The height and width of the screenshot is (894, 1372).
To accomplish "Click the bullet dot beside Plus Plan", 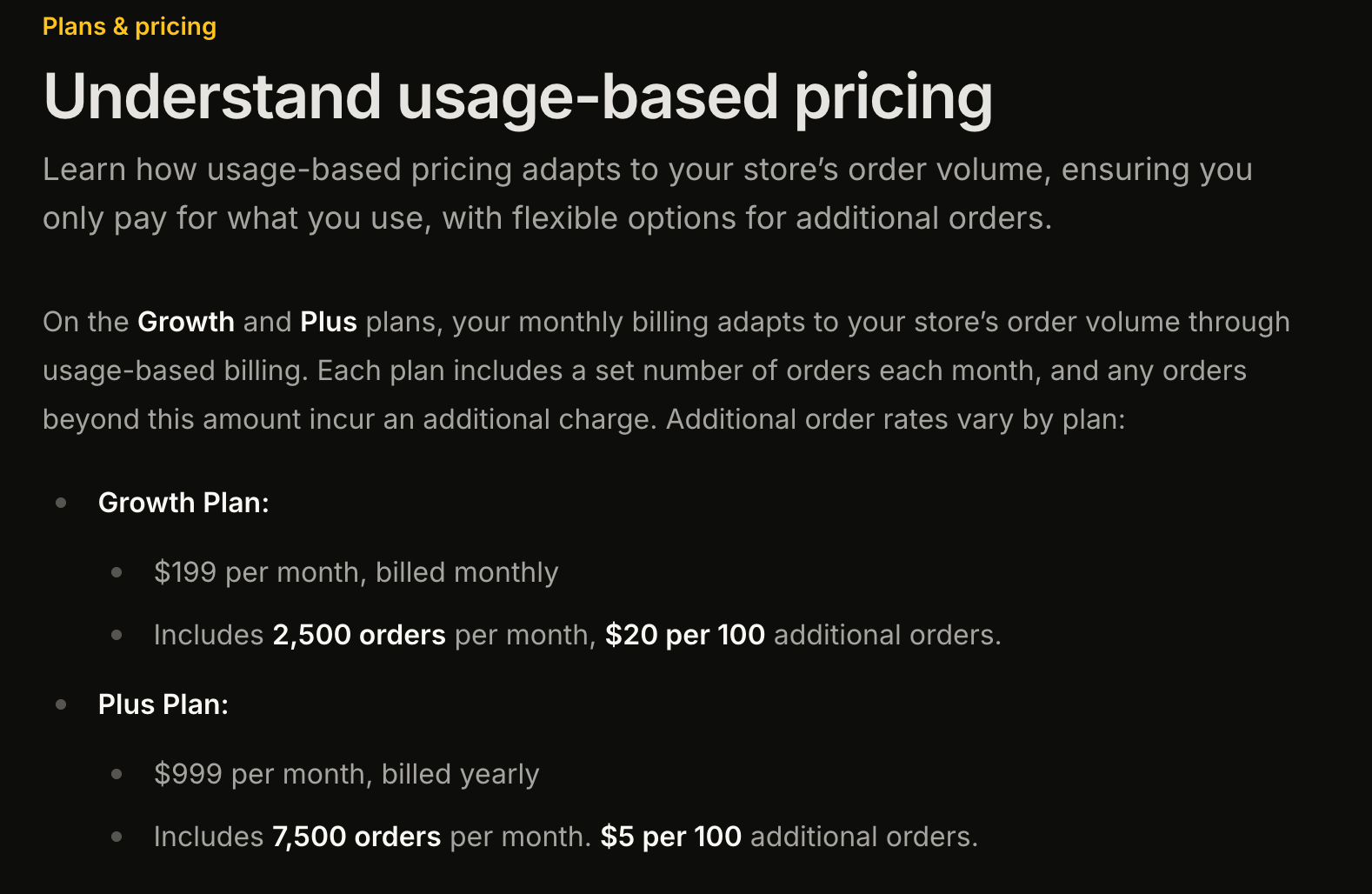I will [61, 704].
